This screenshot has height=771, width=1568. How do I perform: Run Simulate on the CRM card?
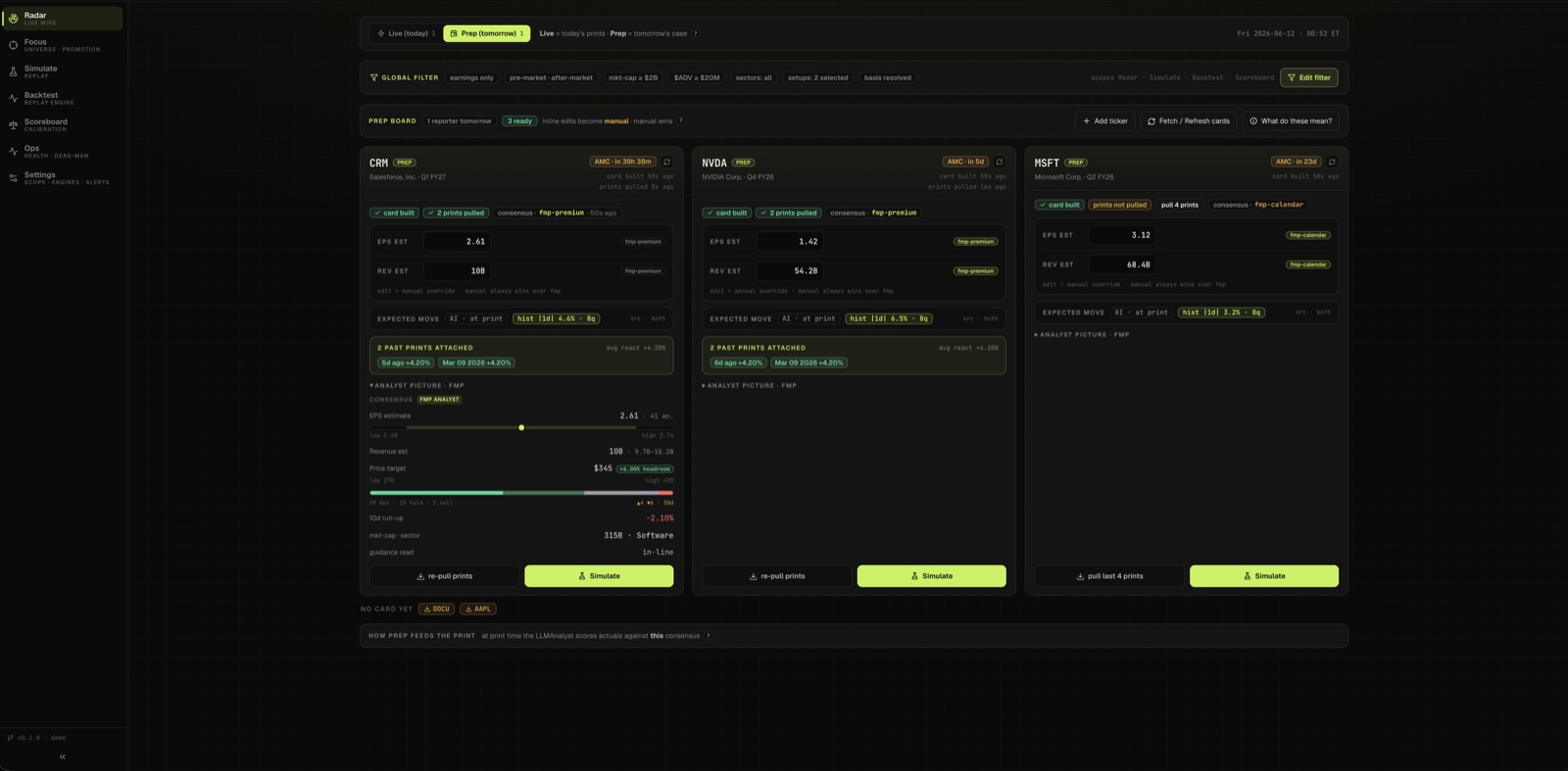click(x=599, y=576)
